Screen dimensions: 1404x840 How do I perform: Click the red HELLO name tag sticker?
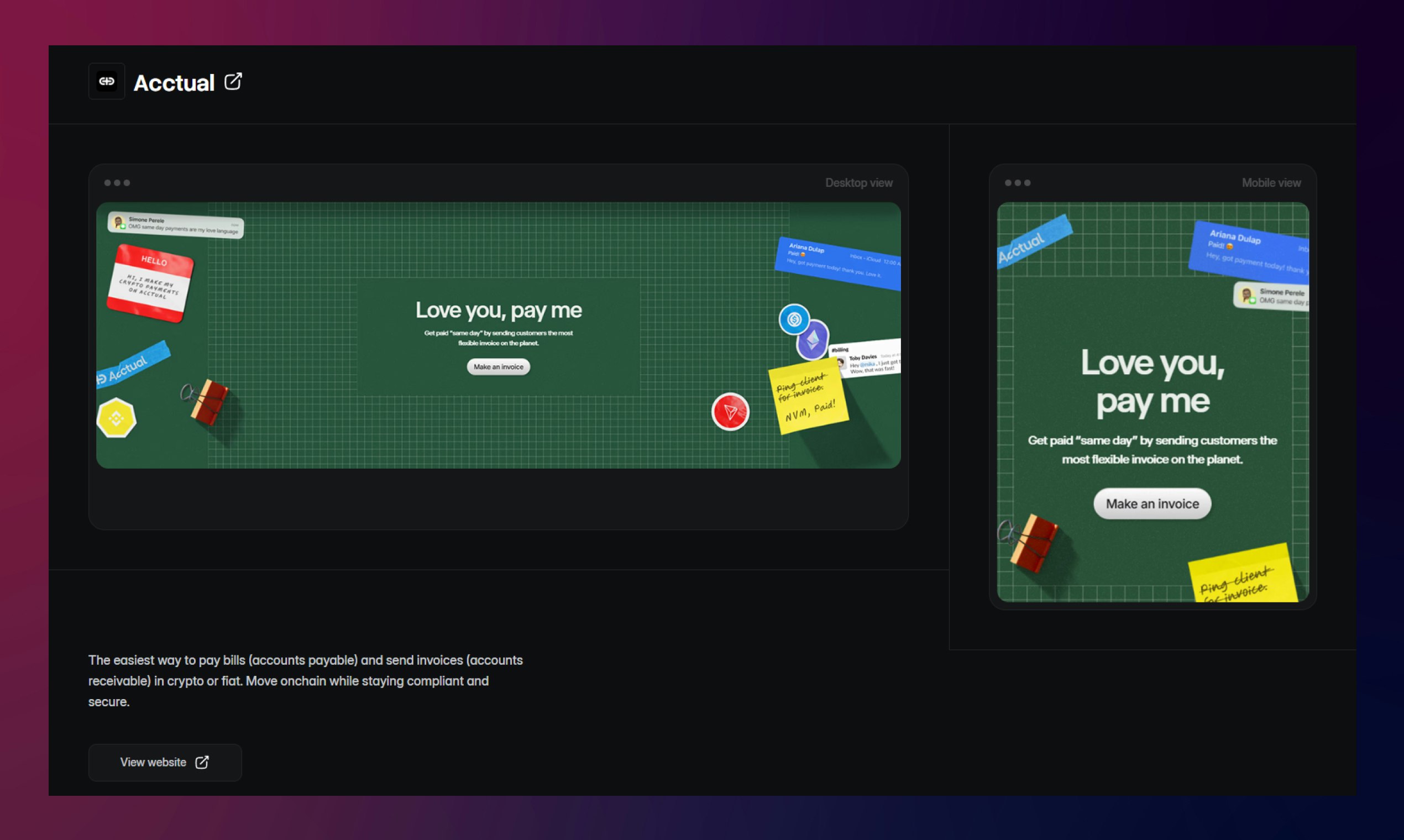[x=150, y=283]
